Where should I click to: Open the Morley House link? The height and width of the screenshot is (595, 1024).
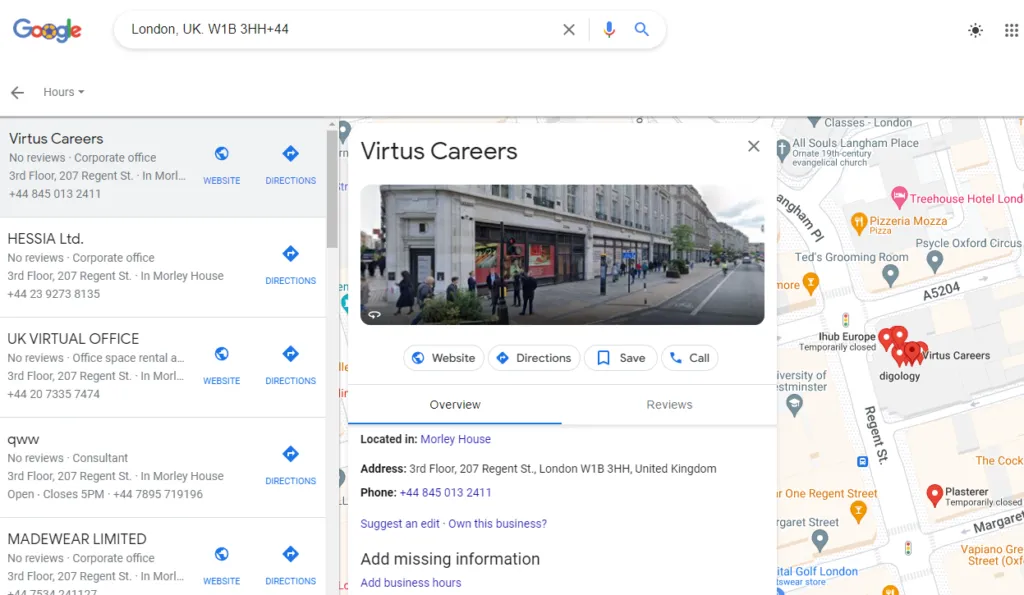(x=455, y=439)
